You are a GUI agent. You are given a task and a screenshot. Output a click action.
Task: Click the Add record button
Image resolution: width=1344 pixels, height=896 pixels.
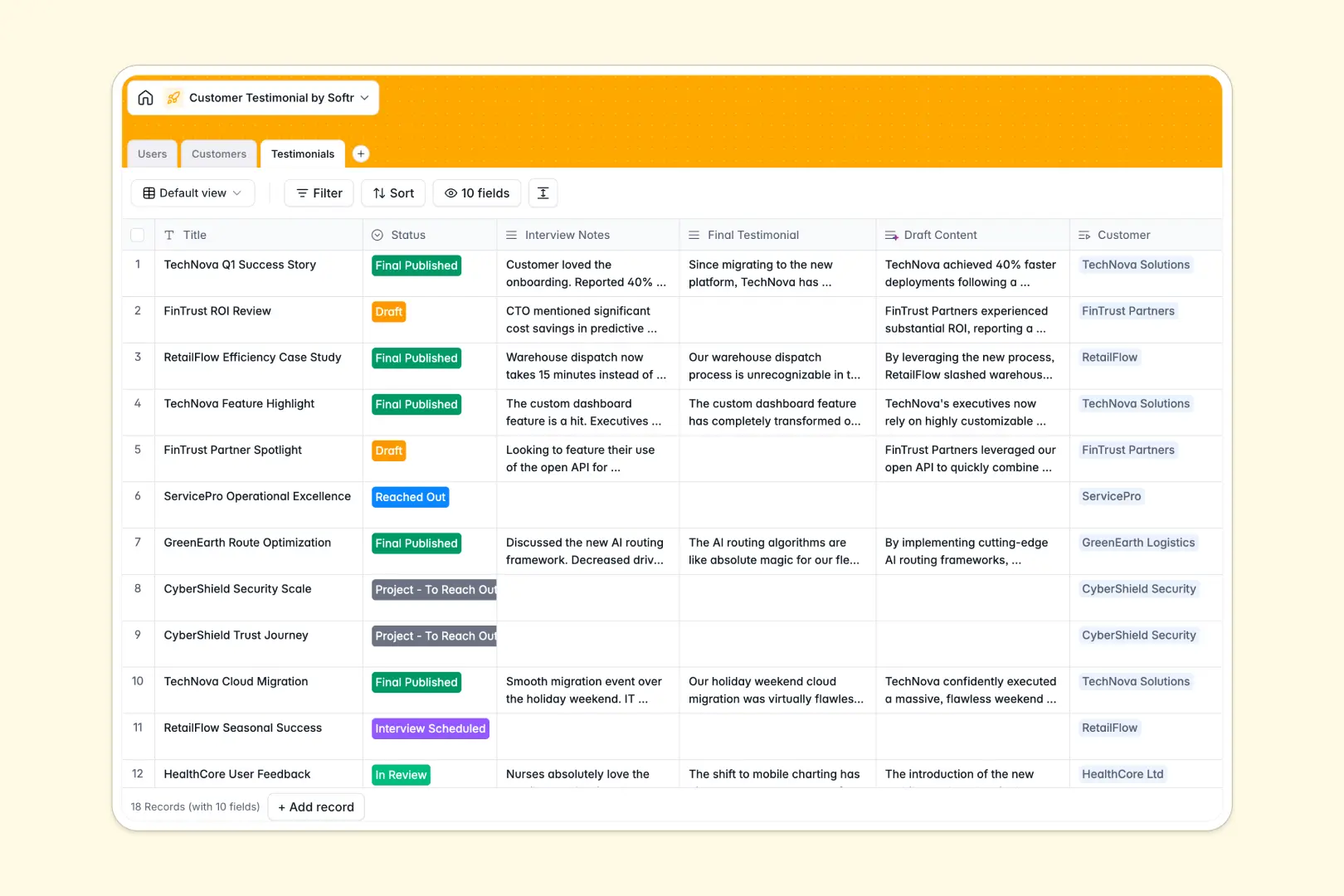315,806
